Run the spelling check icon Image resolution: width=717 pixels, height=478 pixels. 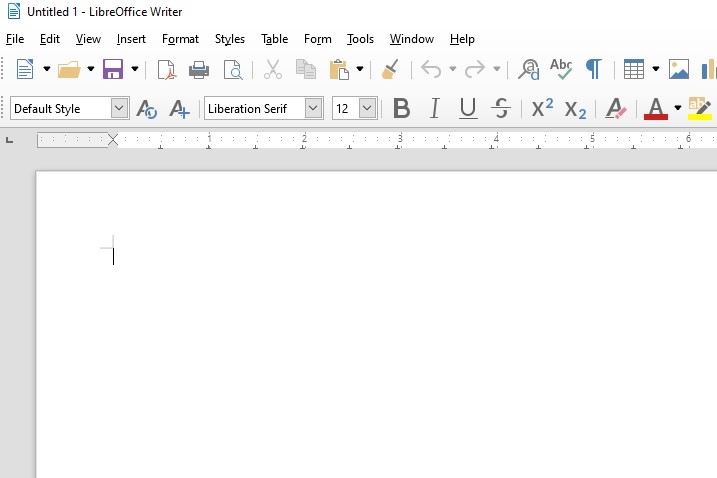561,69
